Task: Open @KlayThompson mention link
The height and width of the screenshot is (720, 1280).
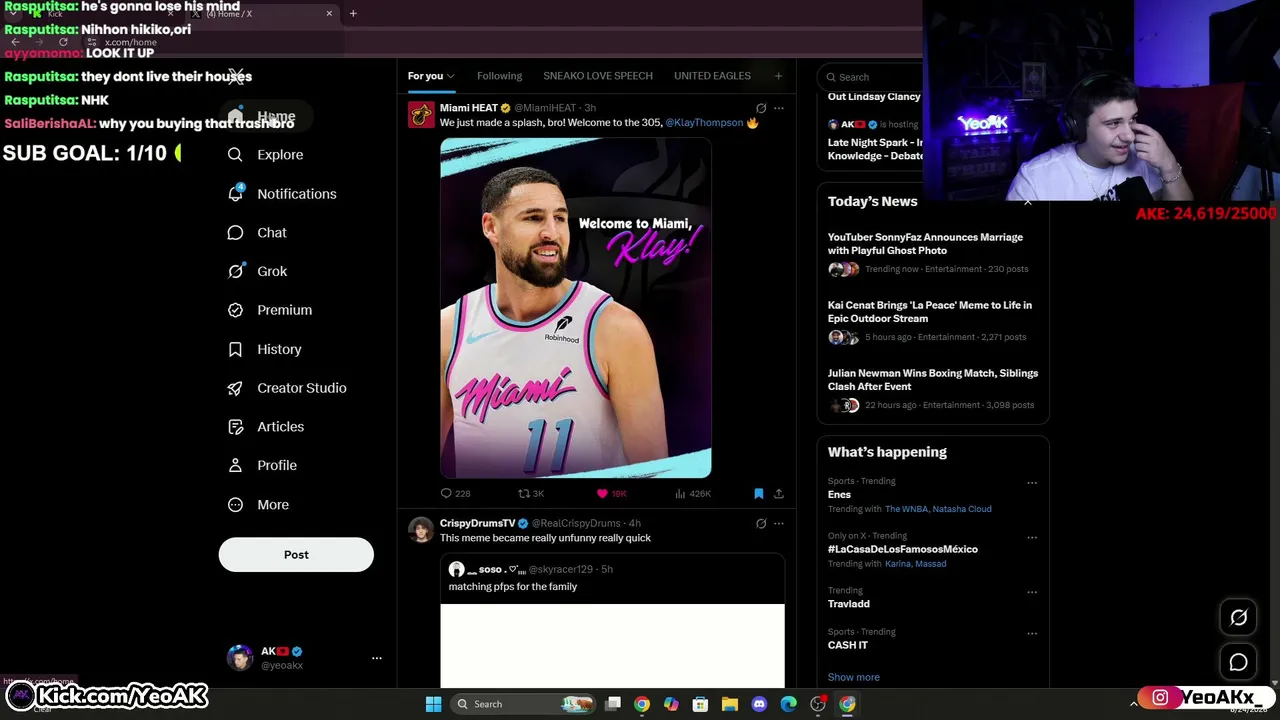Action: pos(704,123)
